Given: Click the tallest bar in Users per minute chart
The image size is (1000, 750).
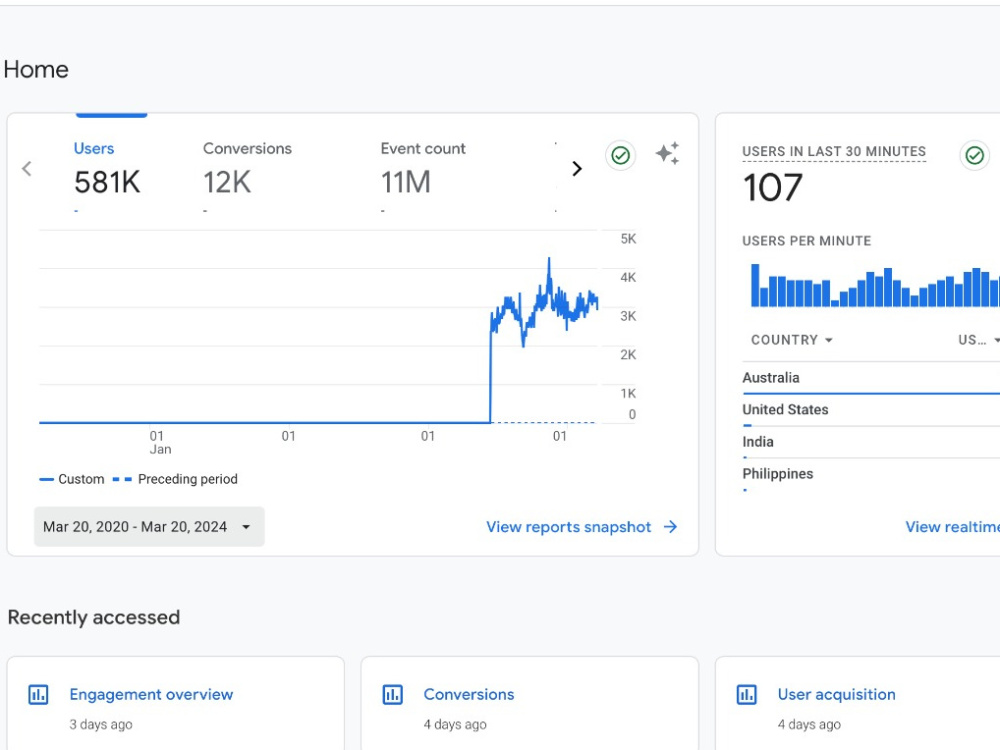Looking at the screenshot, I should pos(755,285).
